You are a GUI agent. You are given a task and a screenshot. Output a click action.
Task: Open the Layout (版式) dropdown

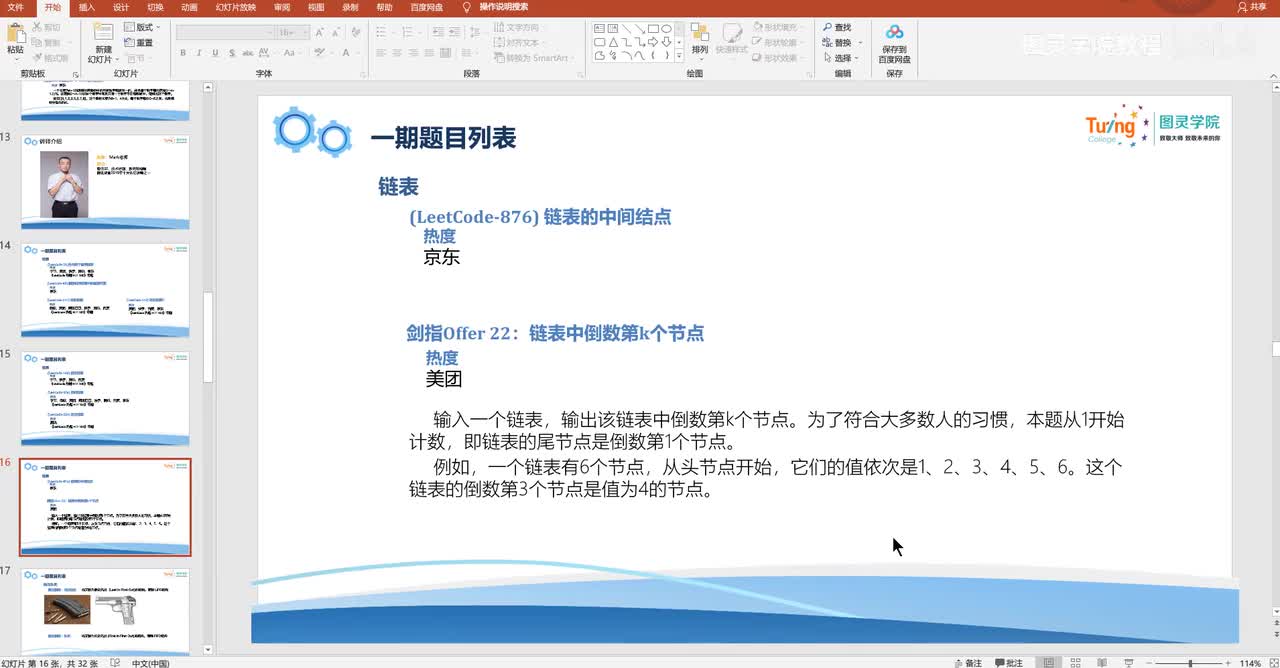144,27
